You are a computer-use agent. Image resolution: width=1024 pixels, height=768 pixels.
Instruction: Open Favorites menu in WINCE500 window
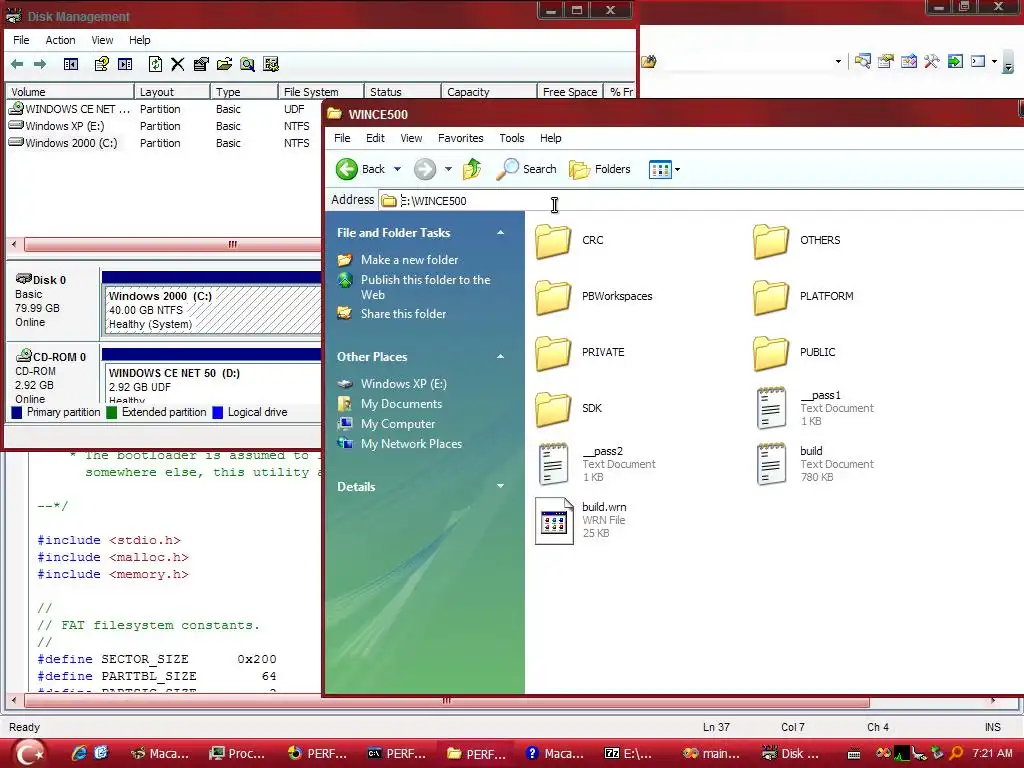(x=460, y=138)
